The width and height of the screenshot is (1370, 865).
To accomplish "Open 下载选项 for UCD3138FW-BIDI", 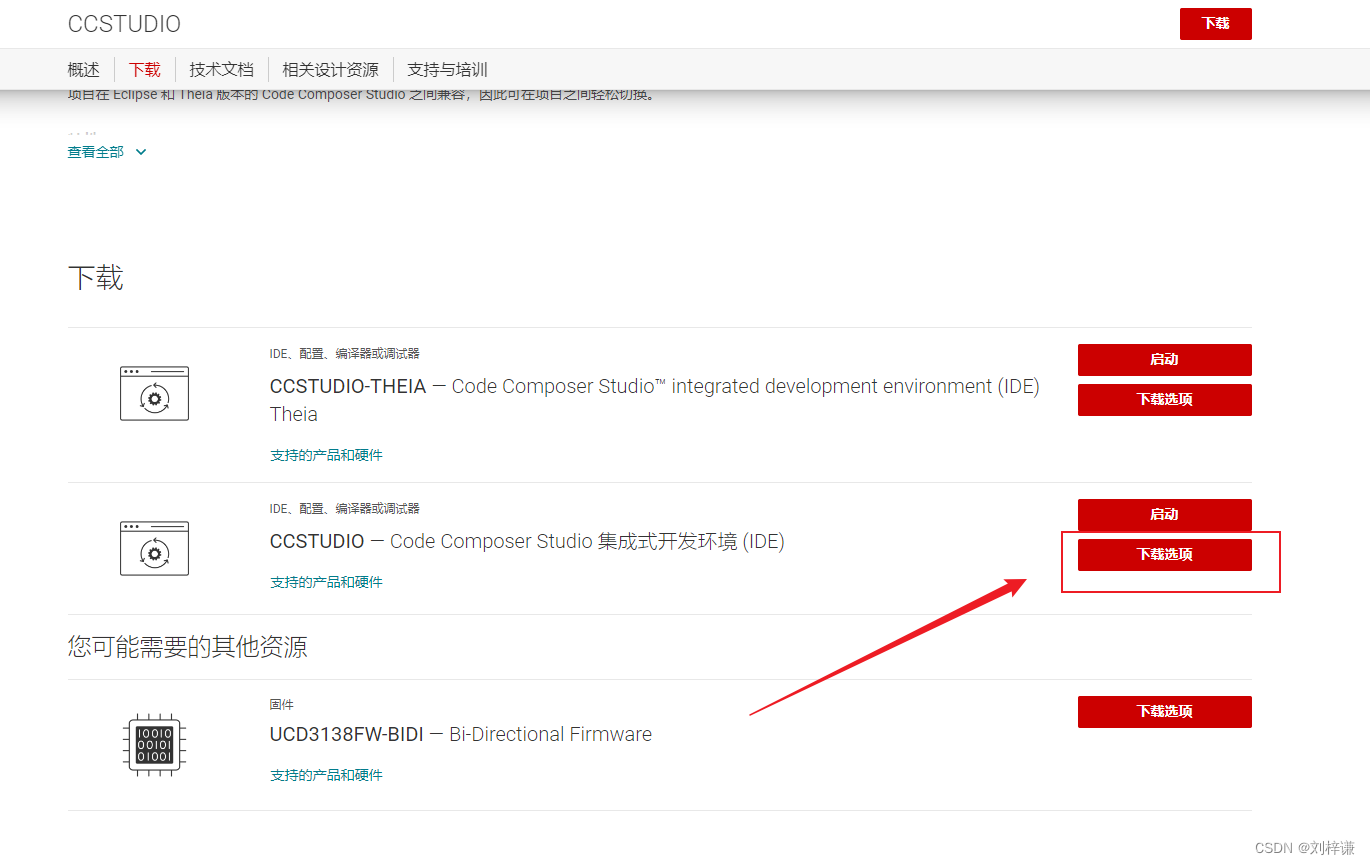I will coord(1164,712).
